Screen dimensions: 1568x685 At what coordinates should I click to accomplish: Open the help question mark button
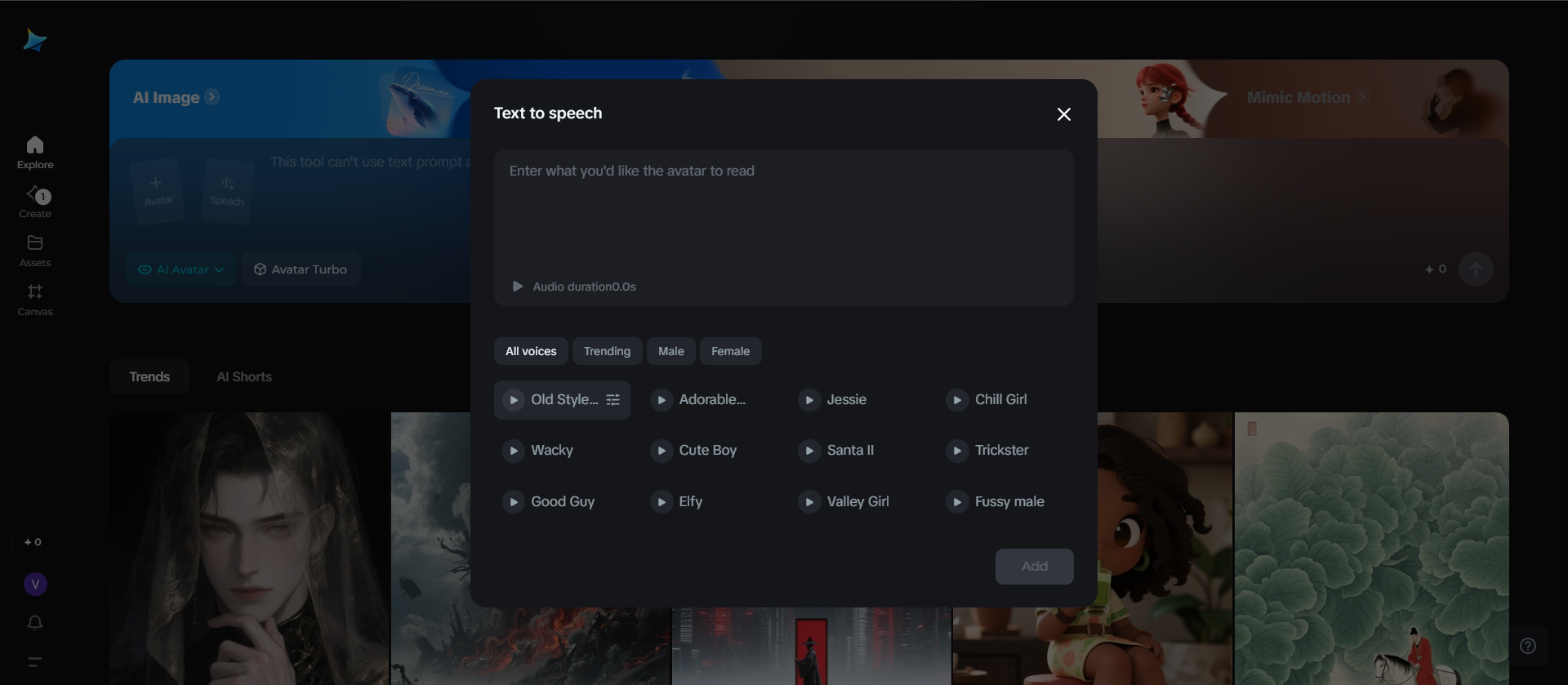pyautogui.click(x=1528, y=647)
